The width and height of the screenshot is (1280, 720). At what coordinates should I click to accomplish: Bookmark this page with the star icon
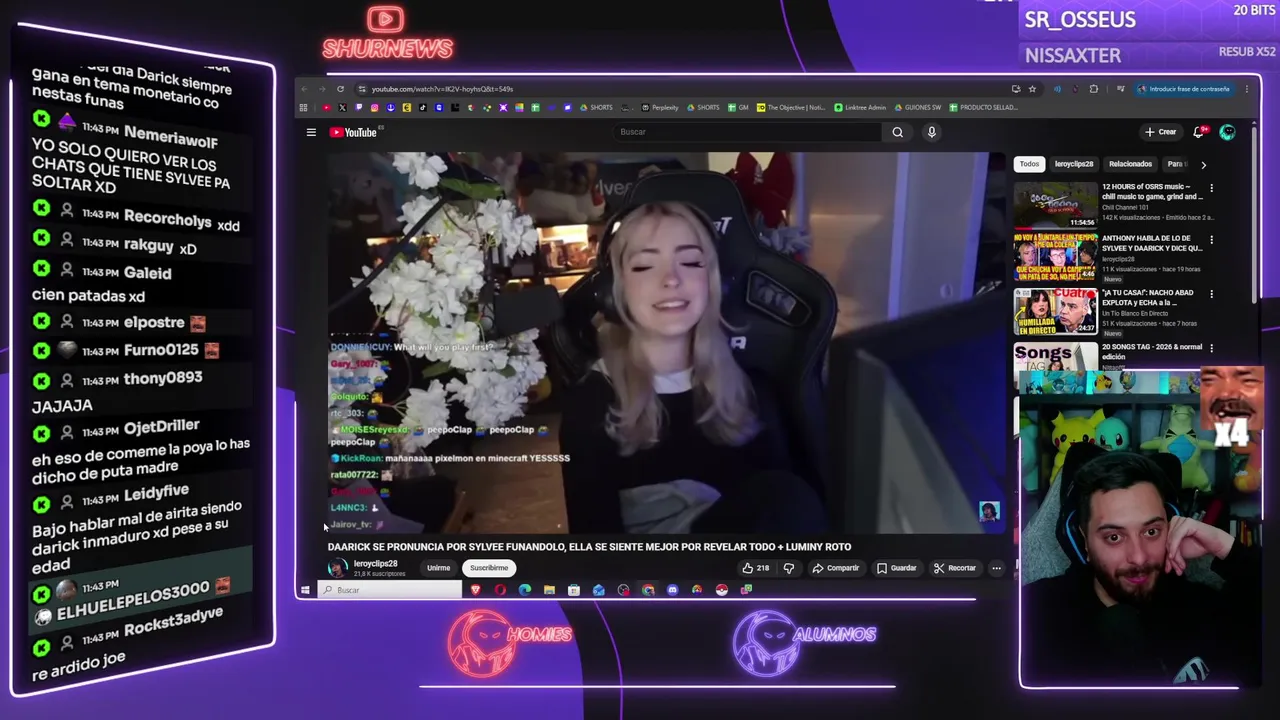click(1032, 89)
